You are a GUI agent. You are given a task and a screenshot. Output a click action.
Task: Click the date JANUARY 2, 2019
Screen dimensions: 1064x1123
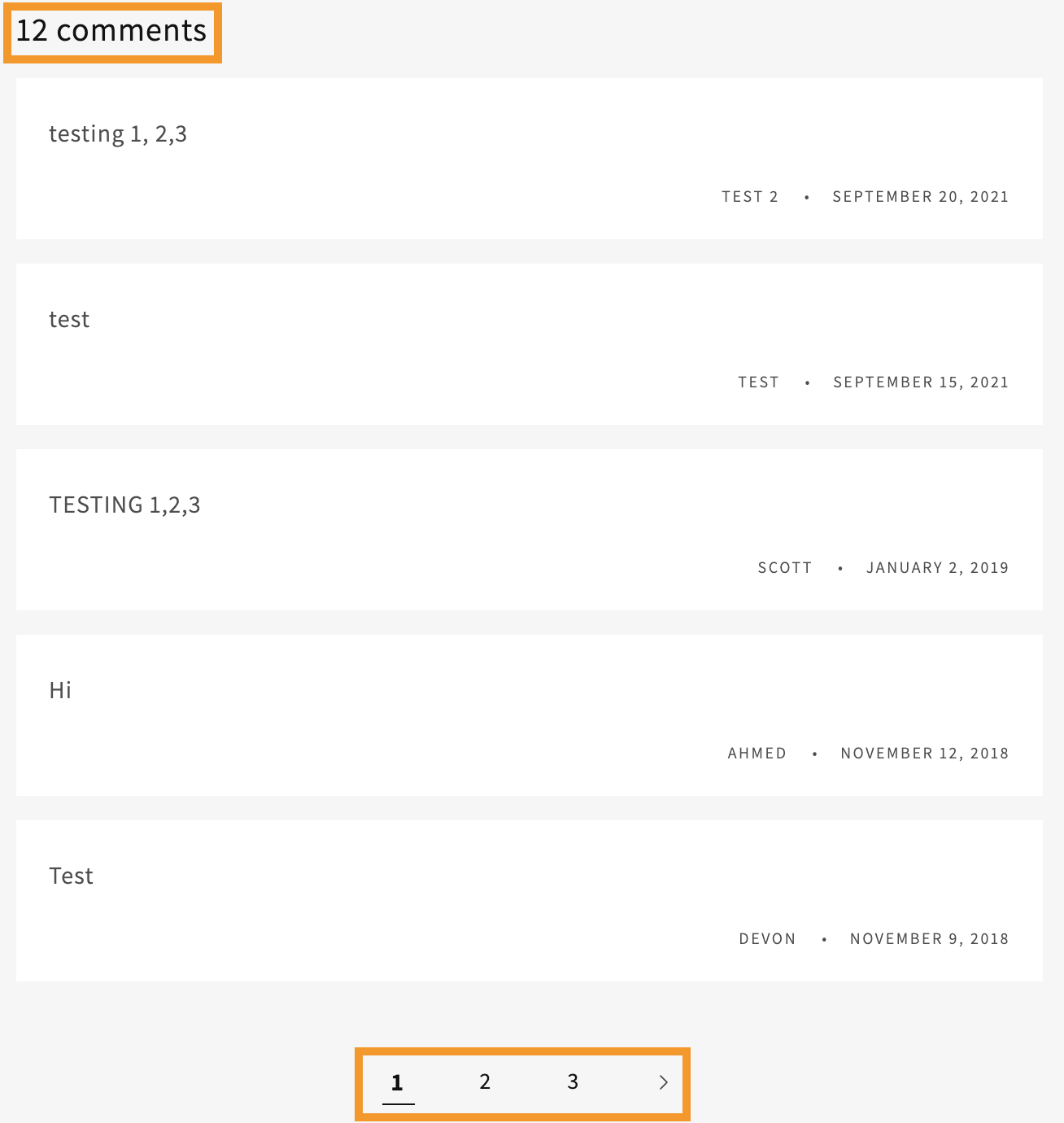(x=937, y=567)
